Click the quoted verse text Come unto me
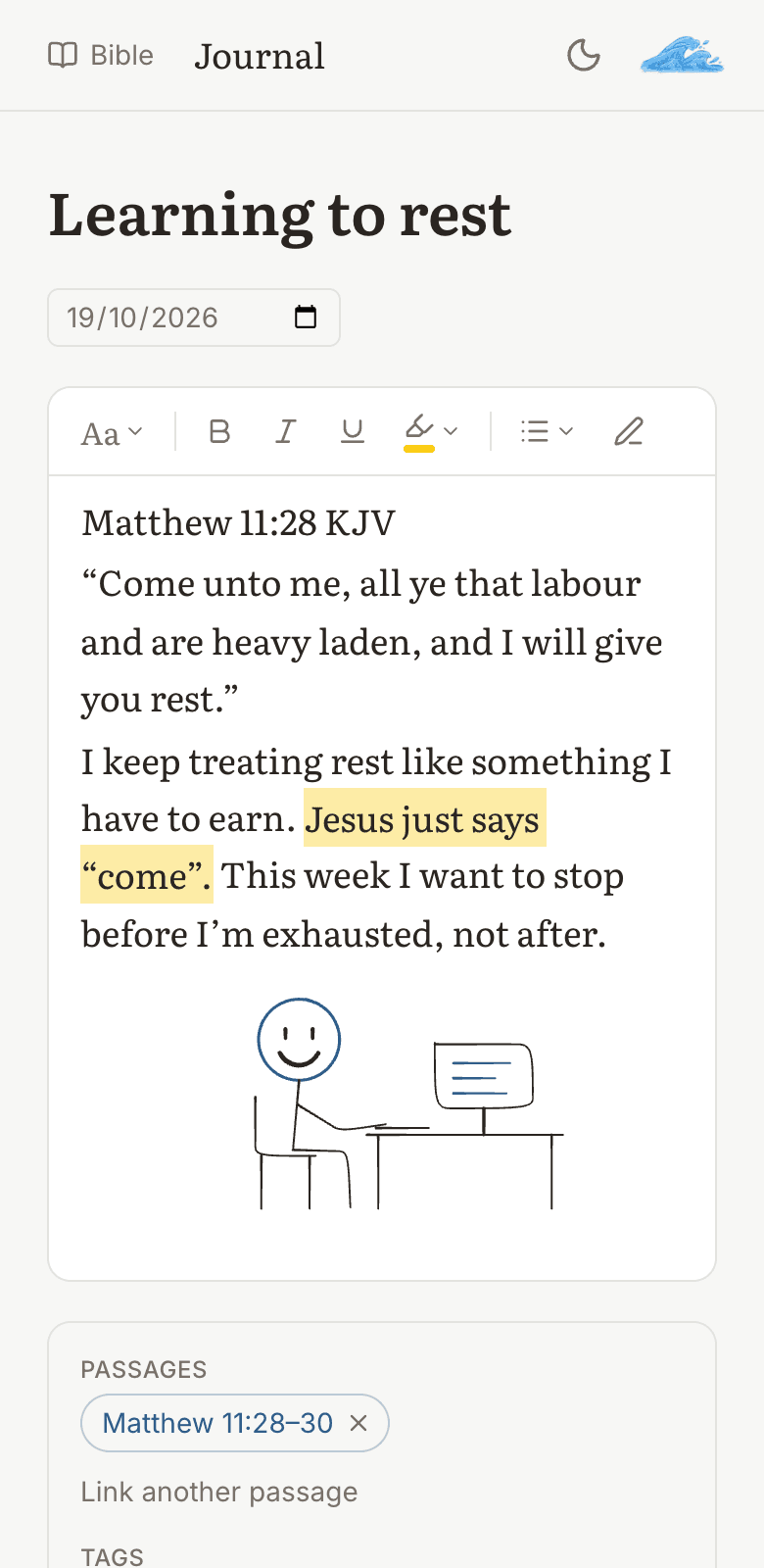 pos(372,642)
